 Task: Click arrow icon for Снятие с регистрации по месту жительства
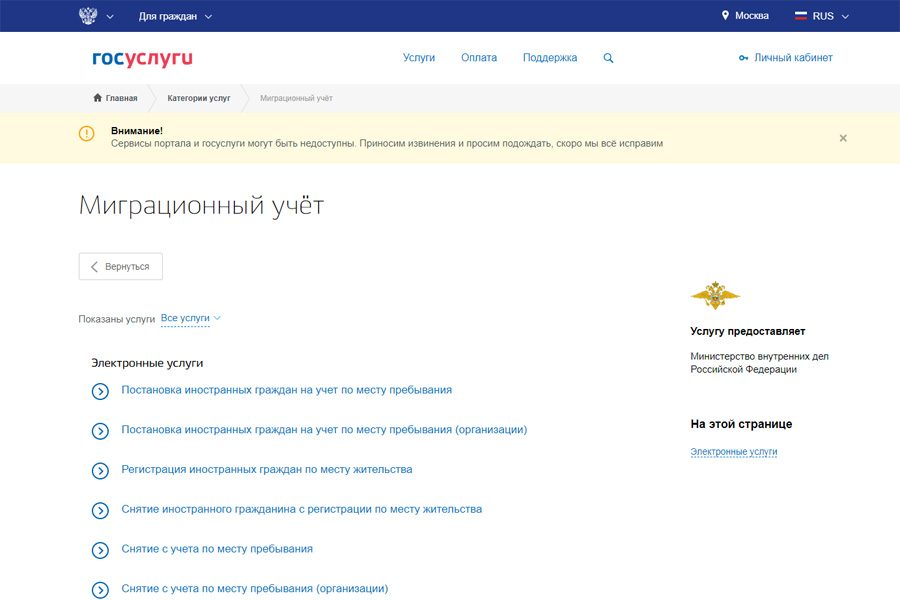100,510
